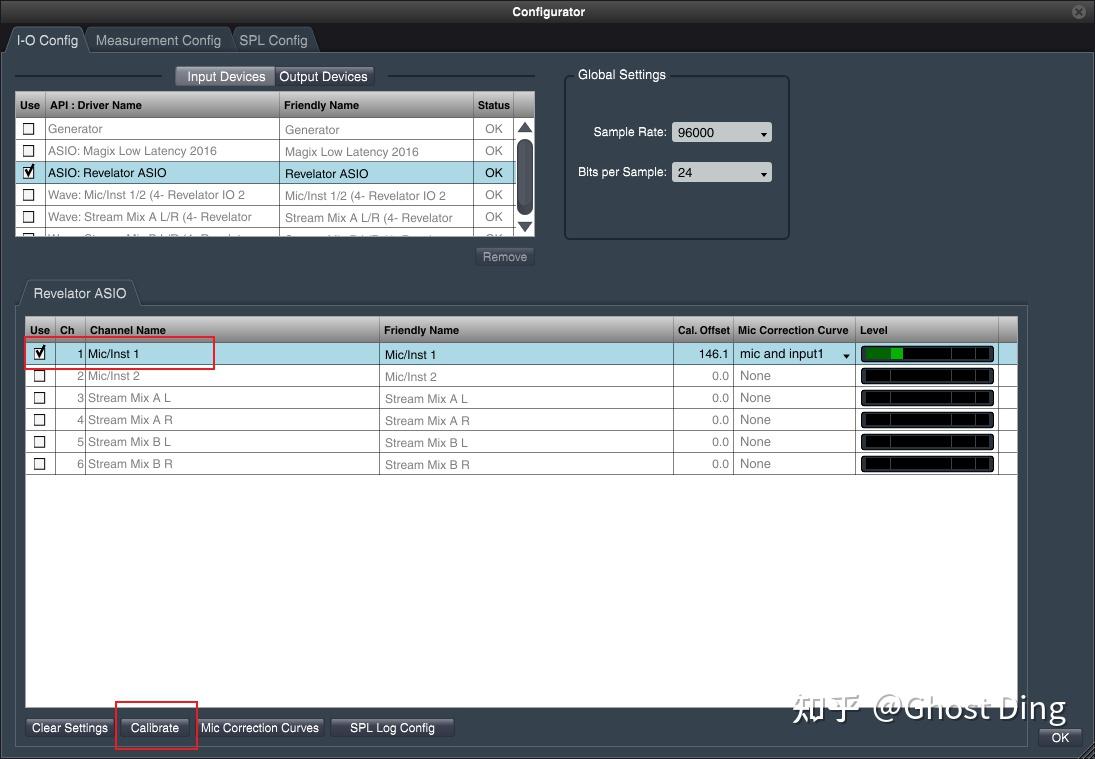
Task: Select the Revelator ASIO tab
Action: coord(79,293)
